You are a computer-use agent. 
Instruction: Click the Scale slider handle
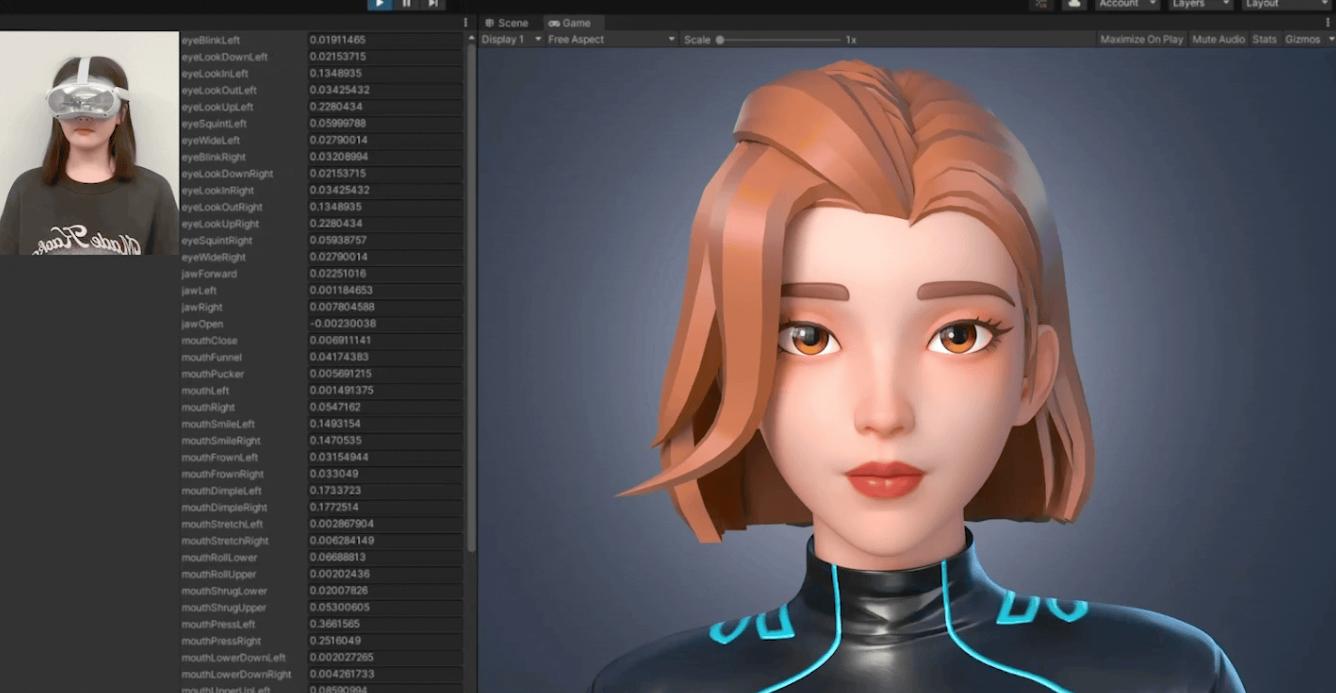pos(720,40)
